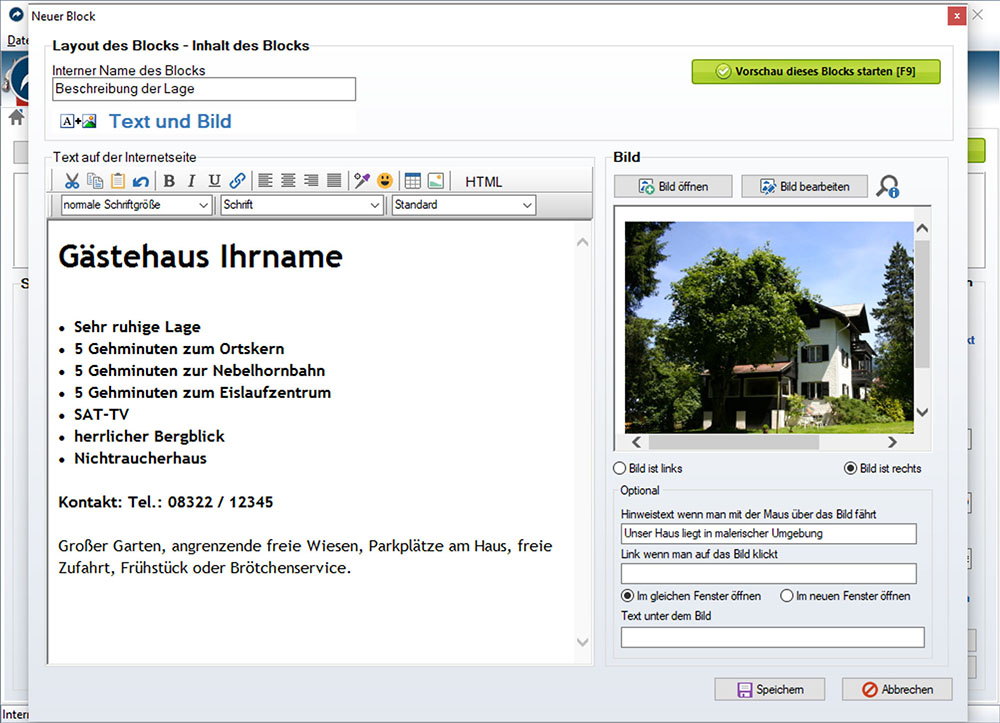1000x723 pixels.
Task: Click the image horizontal scrollbar right arrow
Action: [x=893, y=442]
